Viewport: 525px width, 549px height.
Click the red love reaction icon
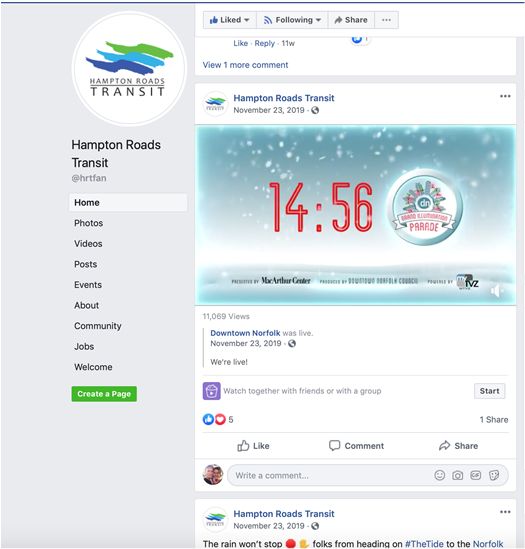(x=220, y=419)
